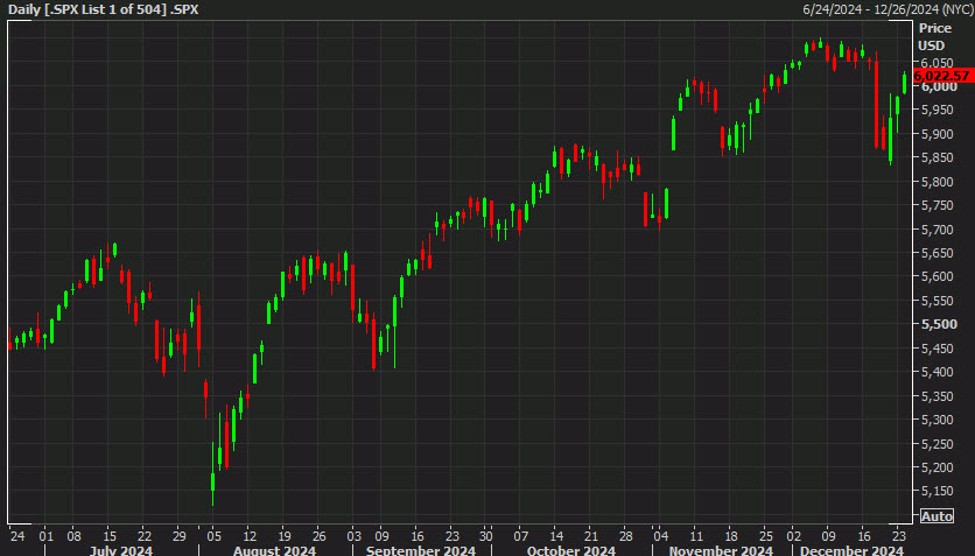Select the November 2024 month label
975x556 pixels.
[720, 549]
